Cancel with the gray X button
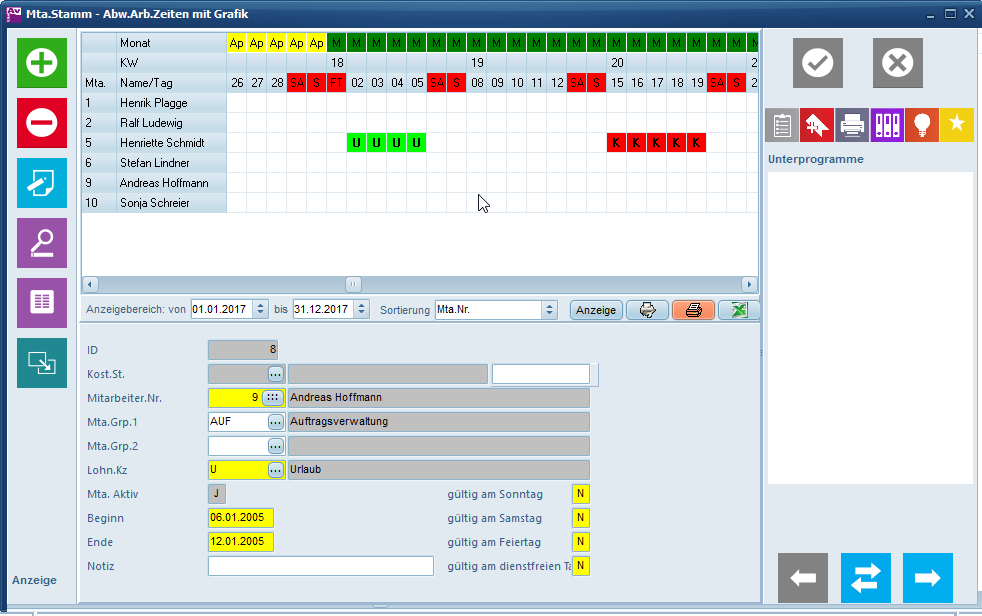The width and height of the screenshot is (982, 616). (898, 63)
